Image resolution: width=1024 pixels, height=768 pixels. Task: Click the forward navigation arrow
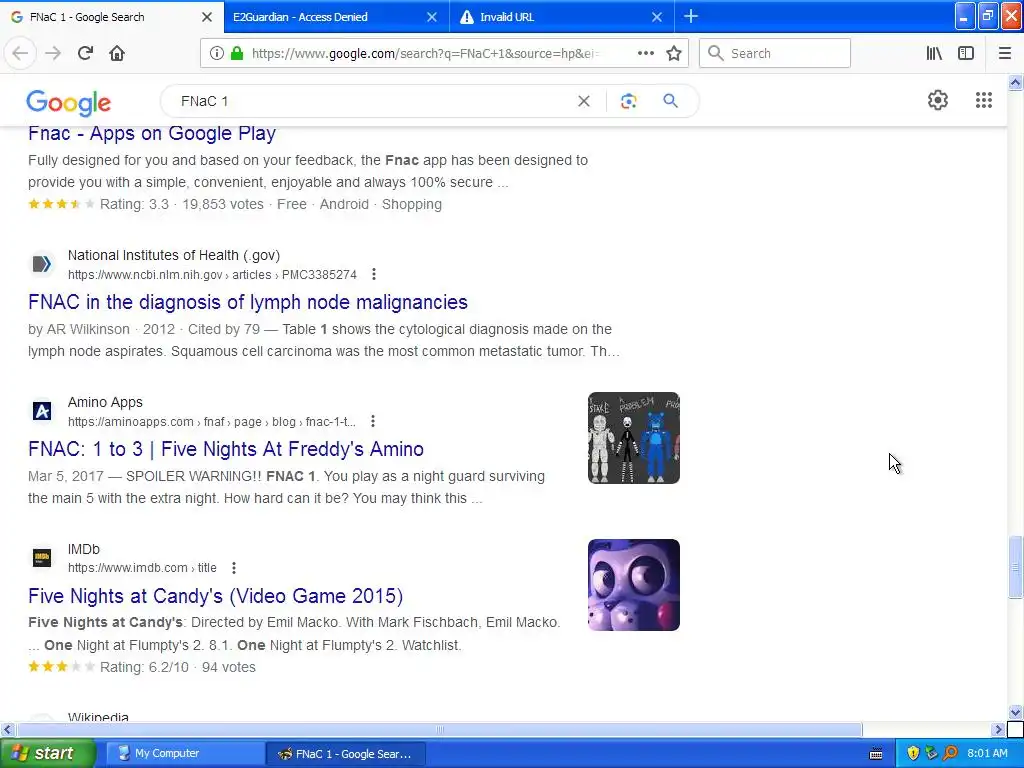(53, 53)
